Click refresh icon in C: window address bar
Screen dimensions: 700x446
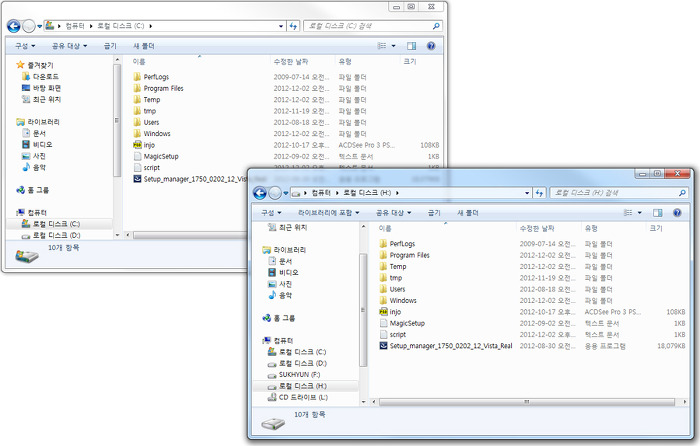click(x=293, y=26)
